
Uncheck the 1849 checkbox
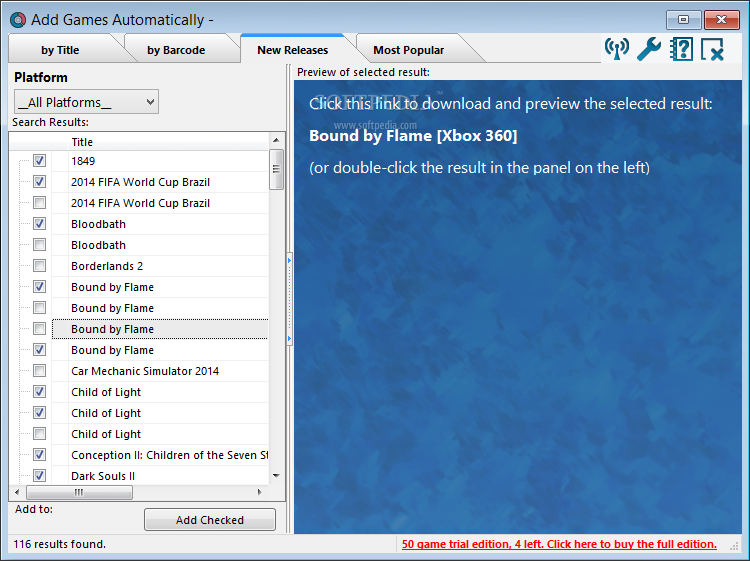click(39, 161)
